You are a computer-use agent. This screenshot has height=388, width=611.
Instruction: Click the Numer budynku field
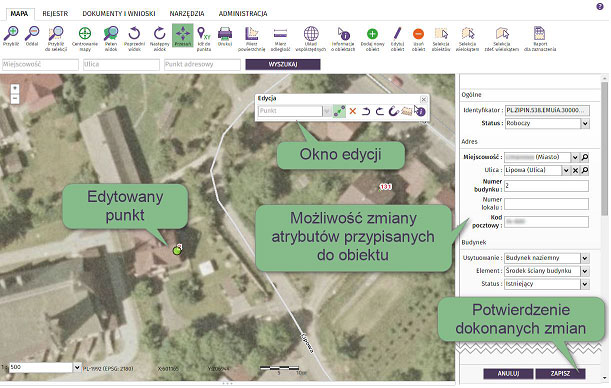click(546, 186)
